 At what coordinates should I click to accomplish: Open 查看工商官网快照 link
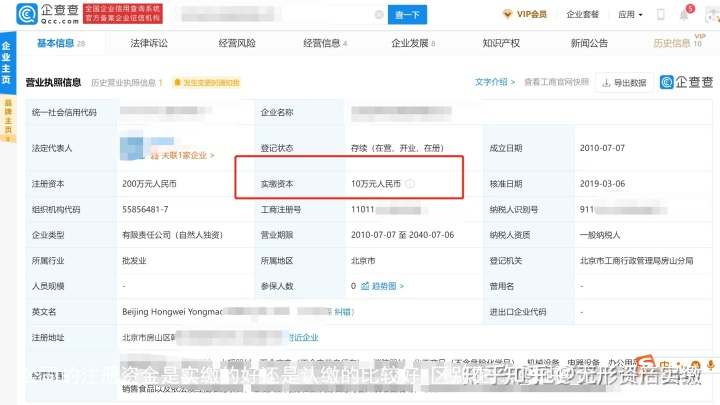click(556, 82)
